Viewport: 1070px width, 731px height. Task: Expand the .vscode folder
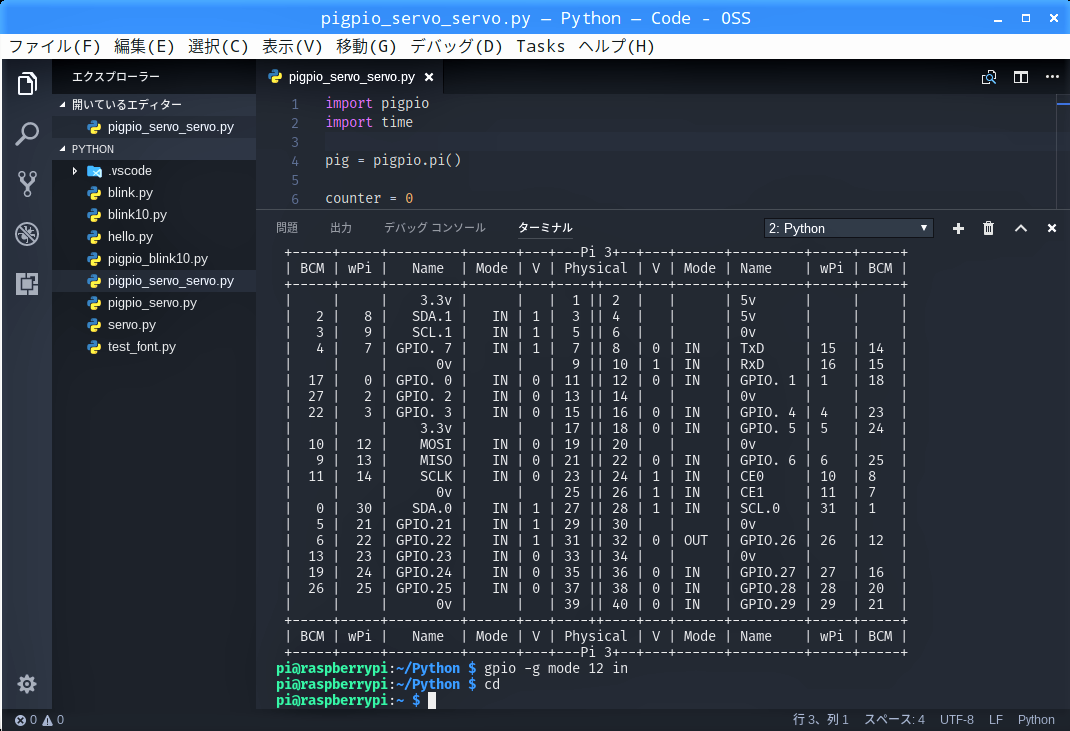pyautogui.click(x=154, y=171)
